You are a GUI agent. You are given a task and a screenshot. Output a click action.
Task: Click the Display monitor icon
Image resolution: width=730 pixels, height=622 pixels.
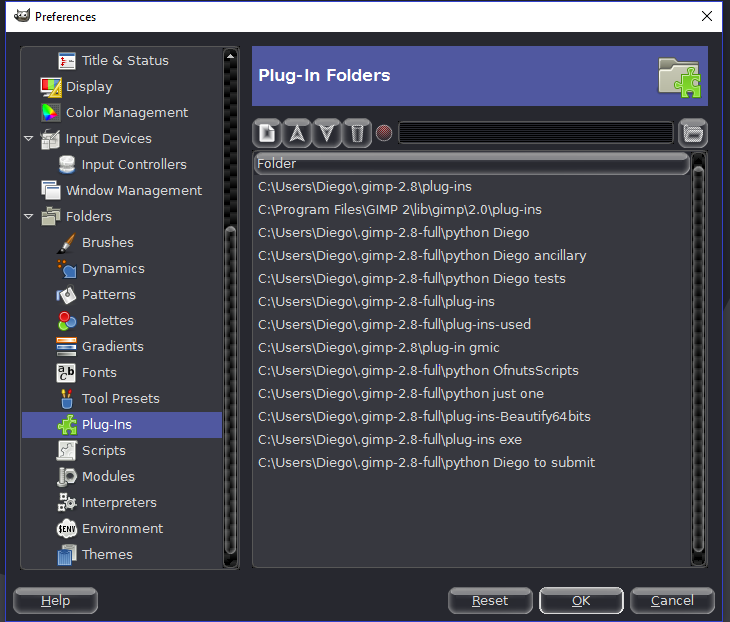[51, 87]
